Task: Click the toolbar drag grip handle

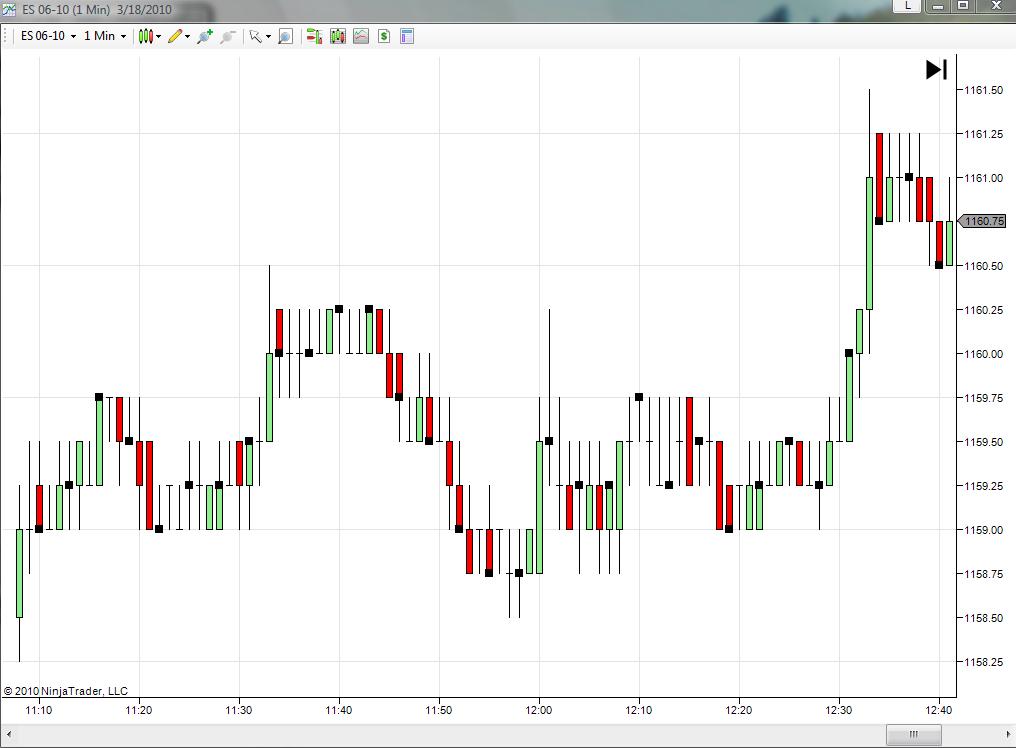Action: tap(5, 36)
